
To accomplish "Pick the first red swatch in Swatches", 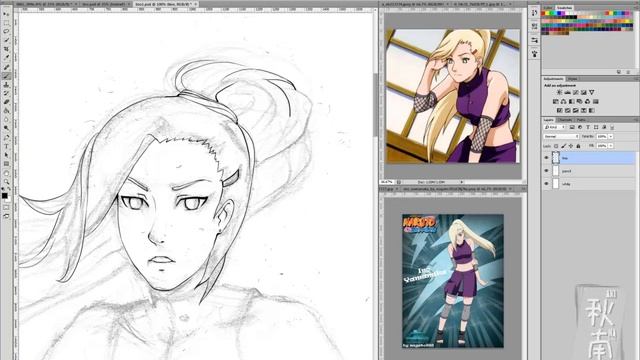I will pos(544,13).
